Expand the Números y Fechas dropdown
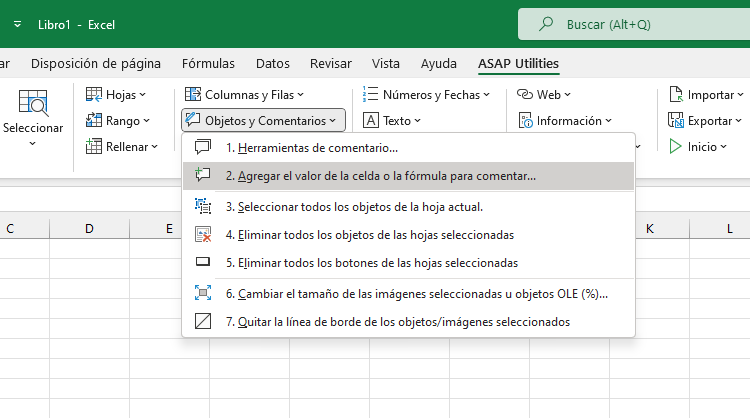 486,95
